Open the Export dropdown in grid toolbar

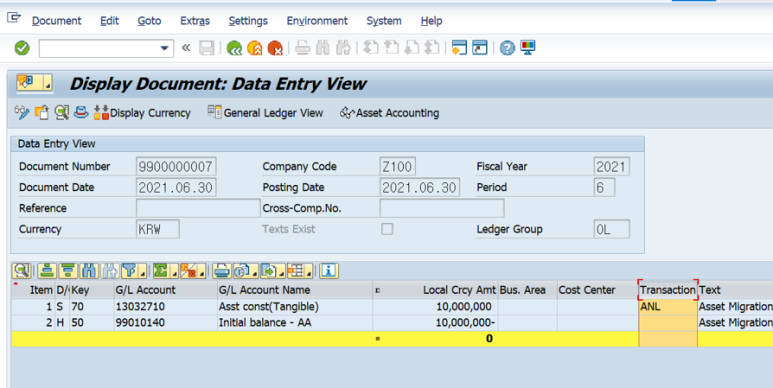click(x=273, y=271)
